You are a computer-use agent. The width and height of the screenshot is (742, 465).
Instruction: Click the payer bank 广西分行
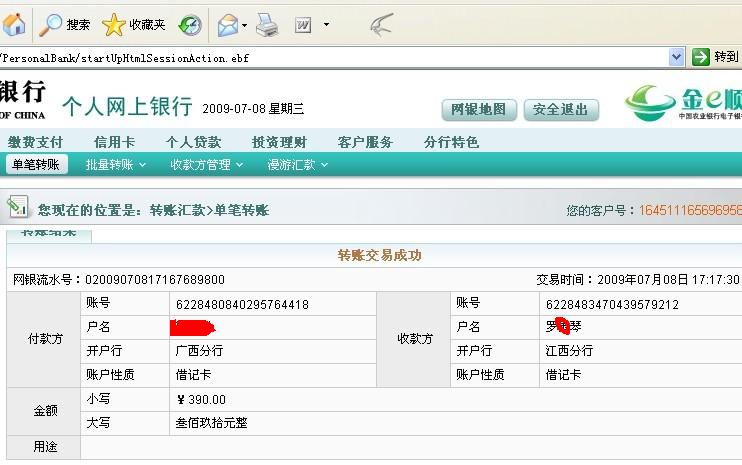tap(199, 351)
